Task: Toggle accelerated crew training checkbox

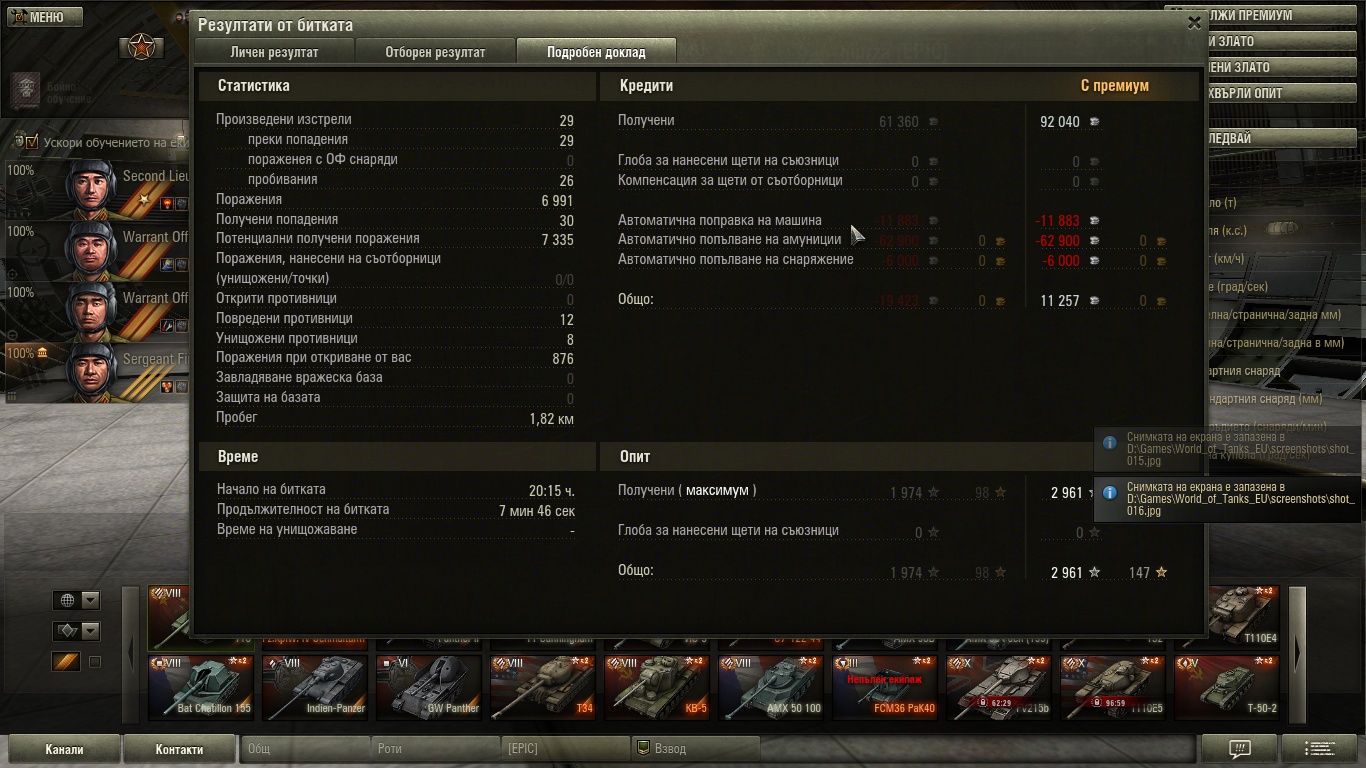Action: tap(31, 142)
